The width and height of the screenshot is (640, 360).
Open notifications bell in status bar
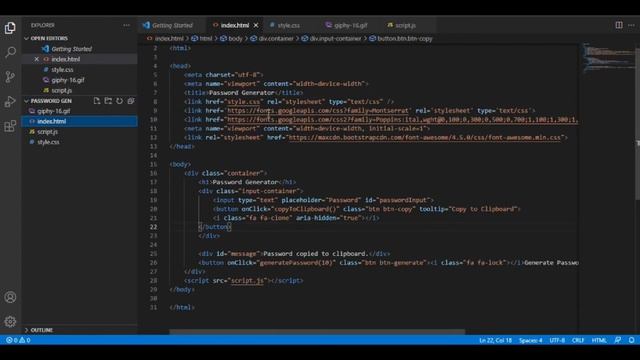coord(631,340)
